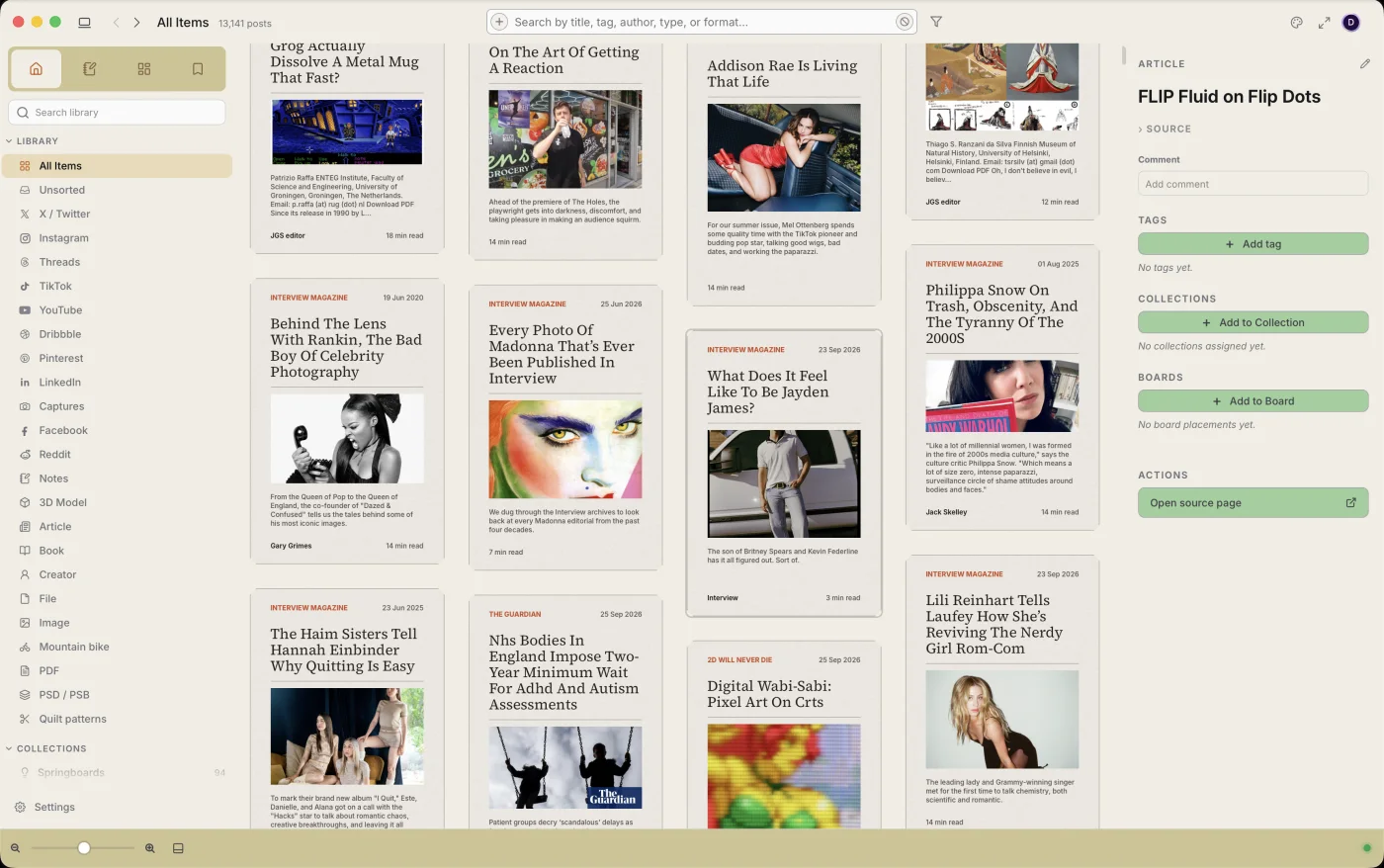This screenshot has height=868, width=1384.
Task: Toggle the sidebar panel icon
Action: pos(85,22)
